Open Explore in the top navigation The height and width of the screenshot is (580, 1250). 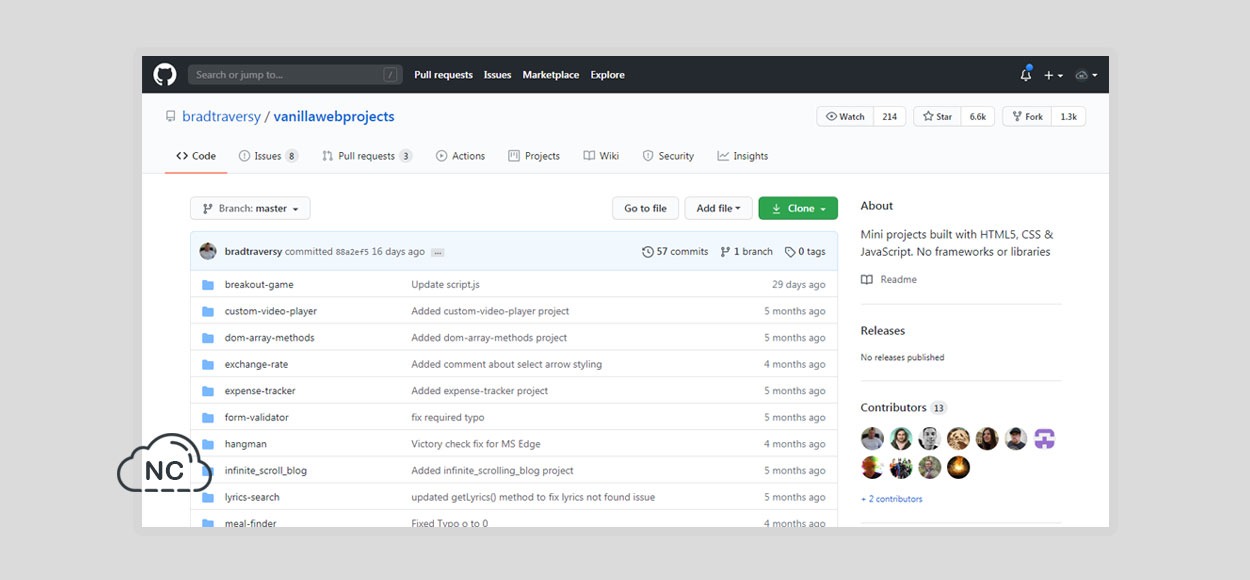[x=607, y=75]
